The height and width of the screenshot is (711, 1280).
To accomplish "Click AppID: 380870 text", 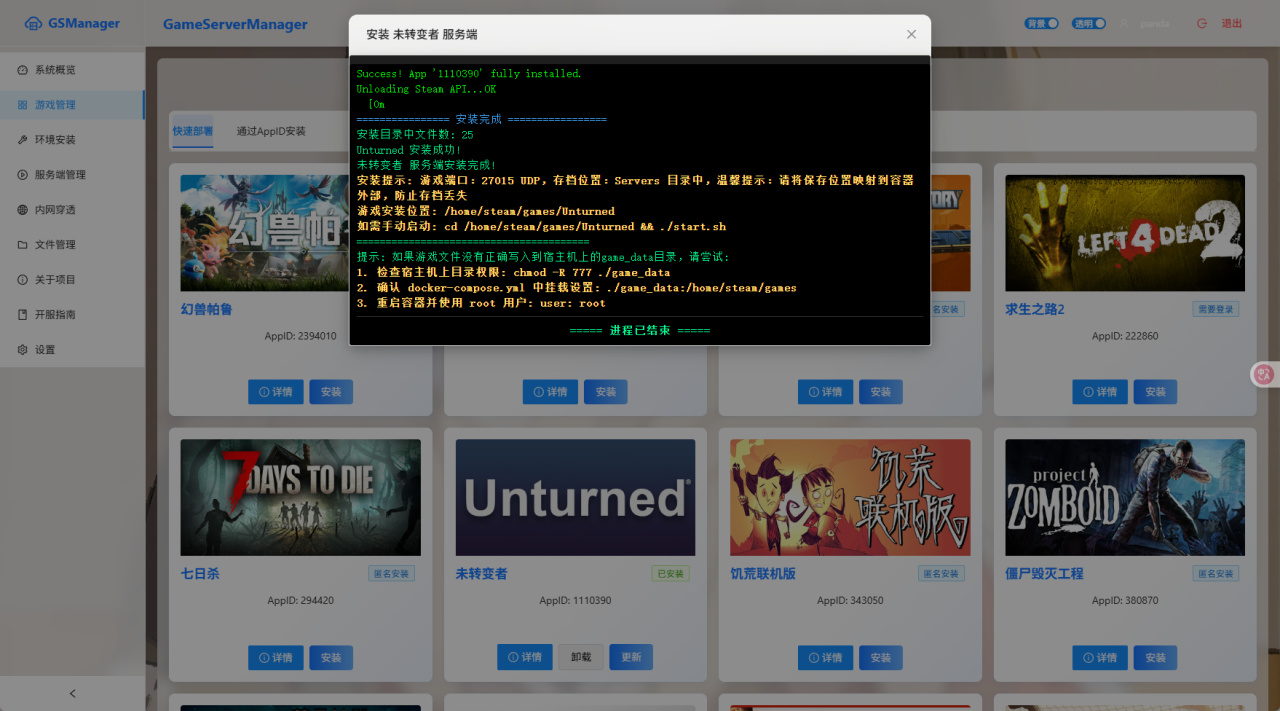I will tap(1125, 601).
